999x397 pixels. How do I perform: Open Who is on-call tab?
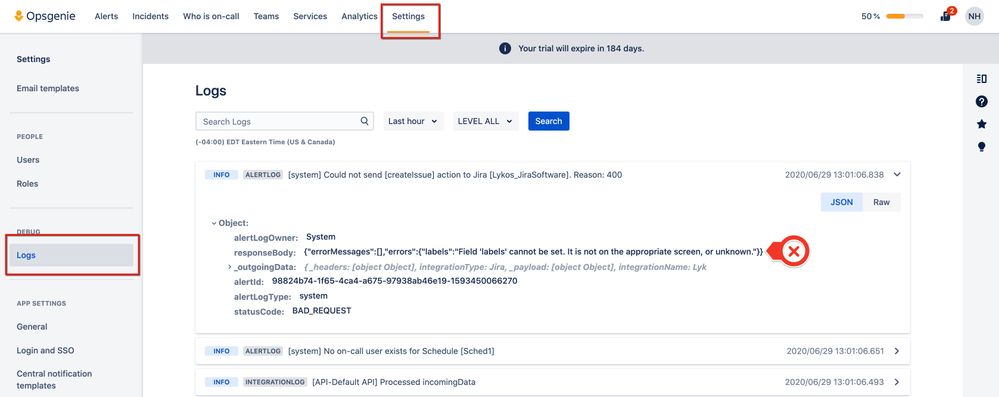211,17
